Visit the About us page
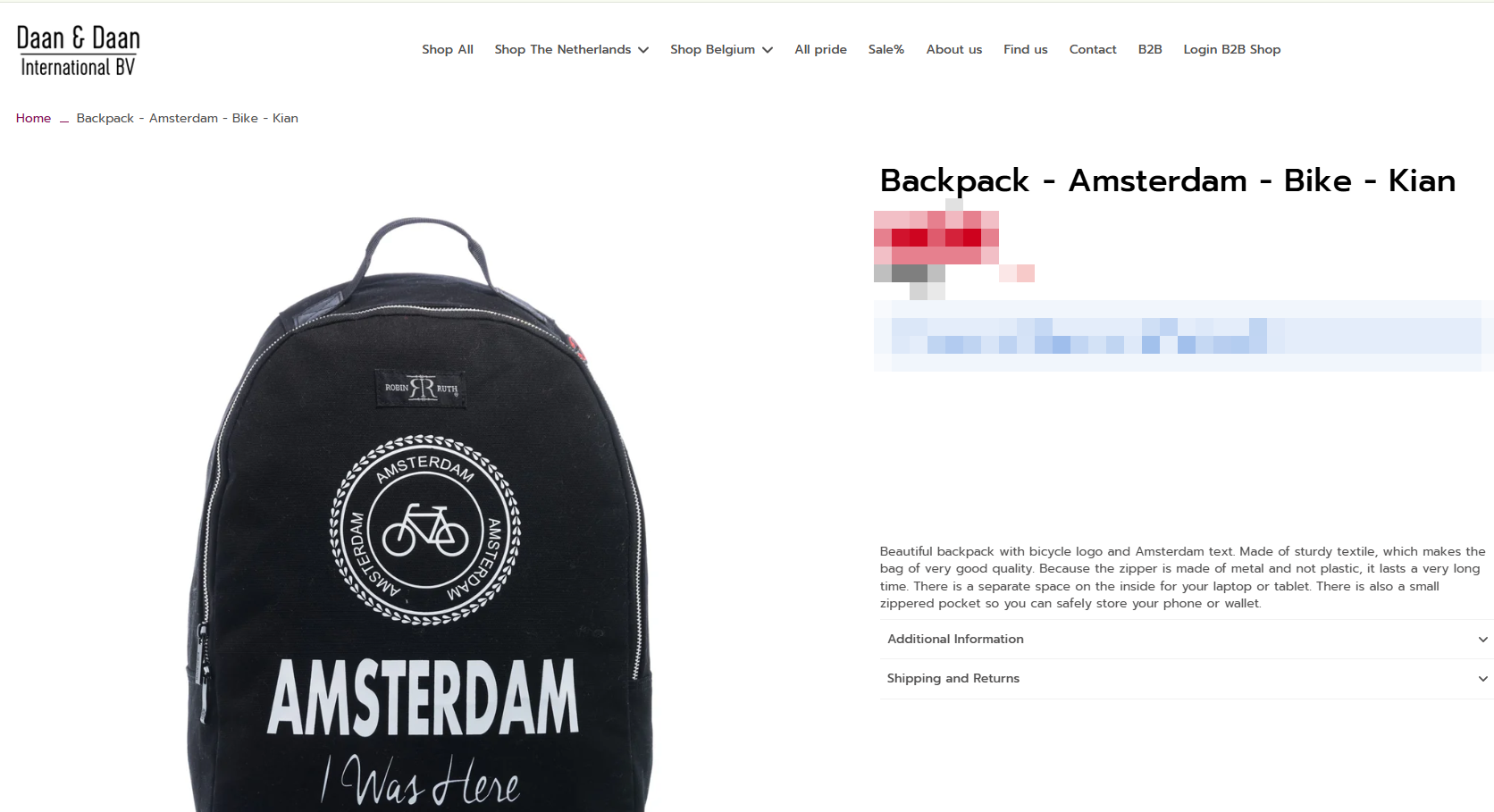 (x=954, y=49)
